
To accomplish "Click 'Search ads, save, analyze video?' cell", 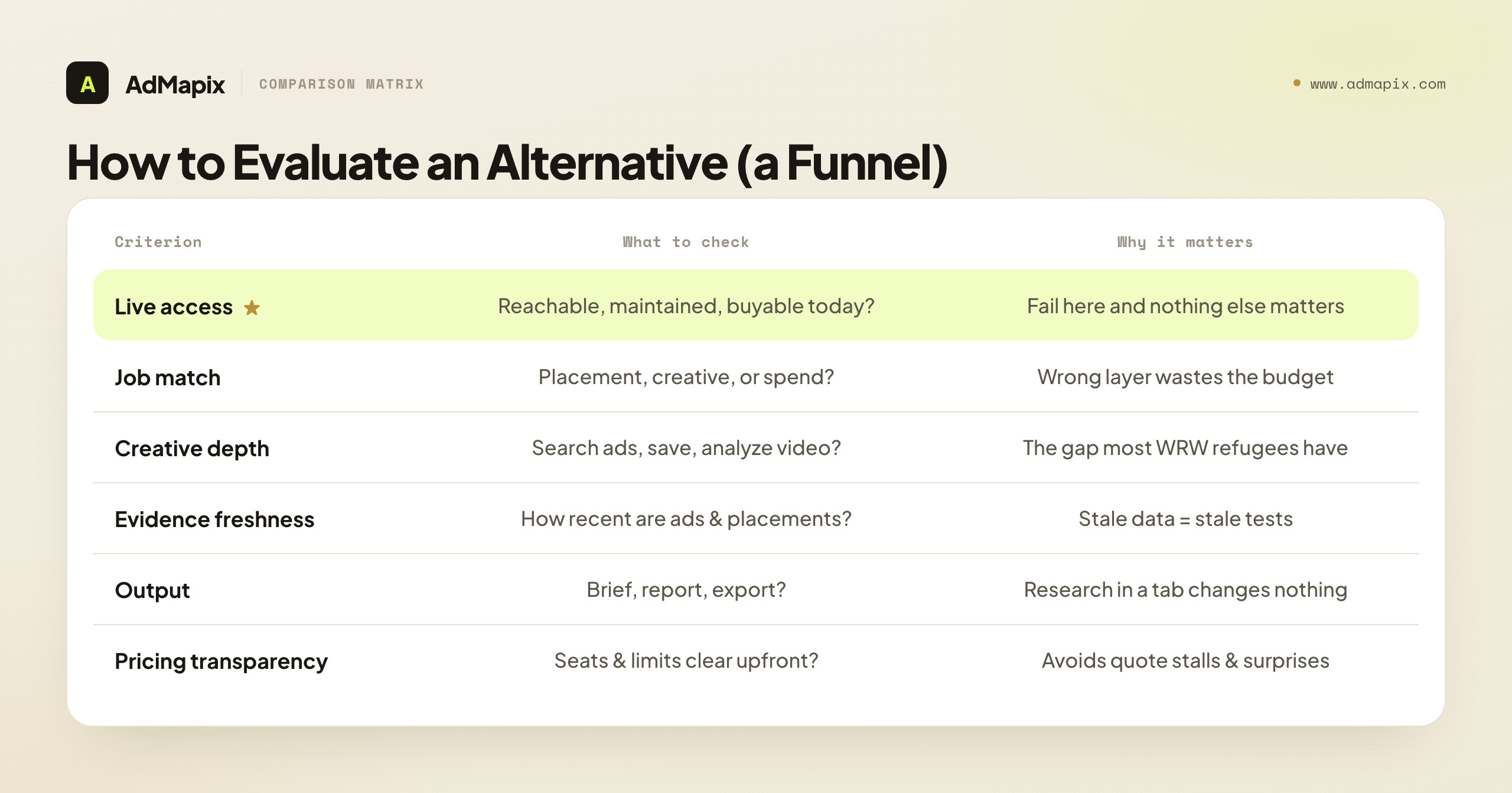I will (x=686, y=448).
